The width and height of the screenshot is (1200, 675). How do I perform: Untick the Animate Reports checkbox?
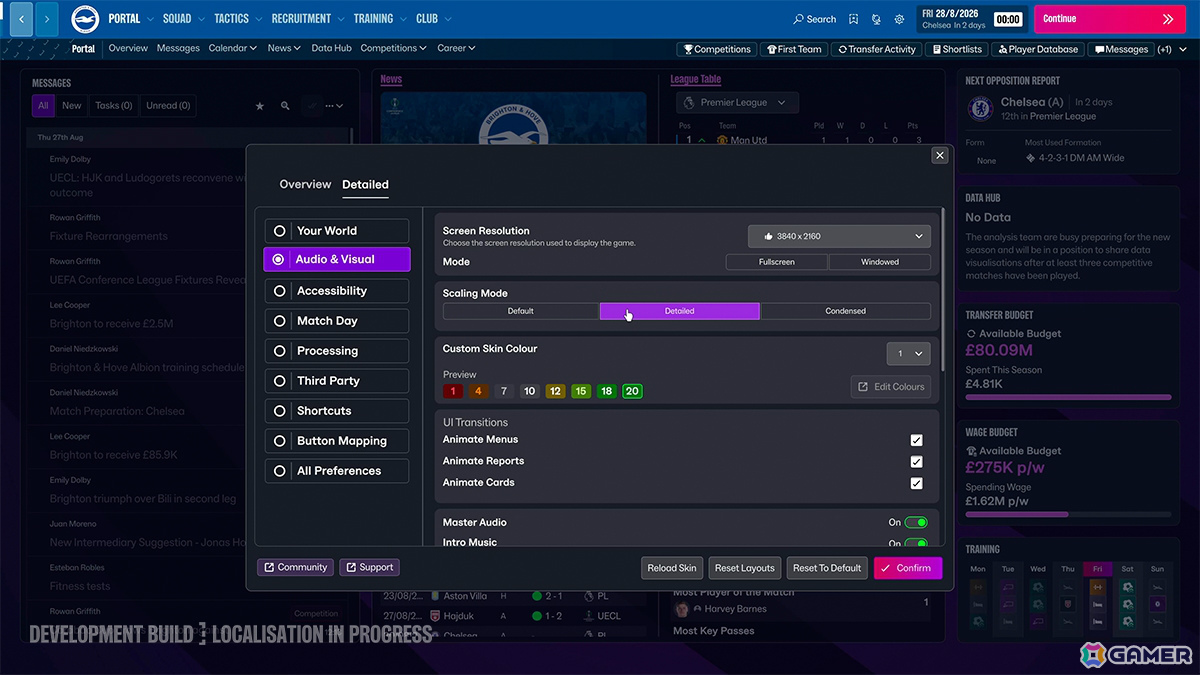click(916, 462)
